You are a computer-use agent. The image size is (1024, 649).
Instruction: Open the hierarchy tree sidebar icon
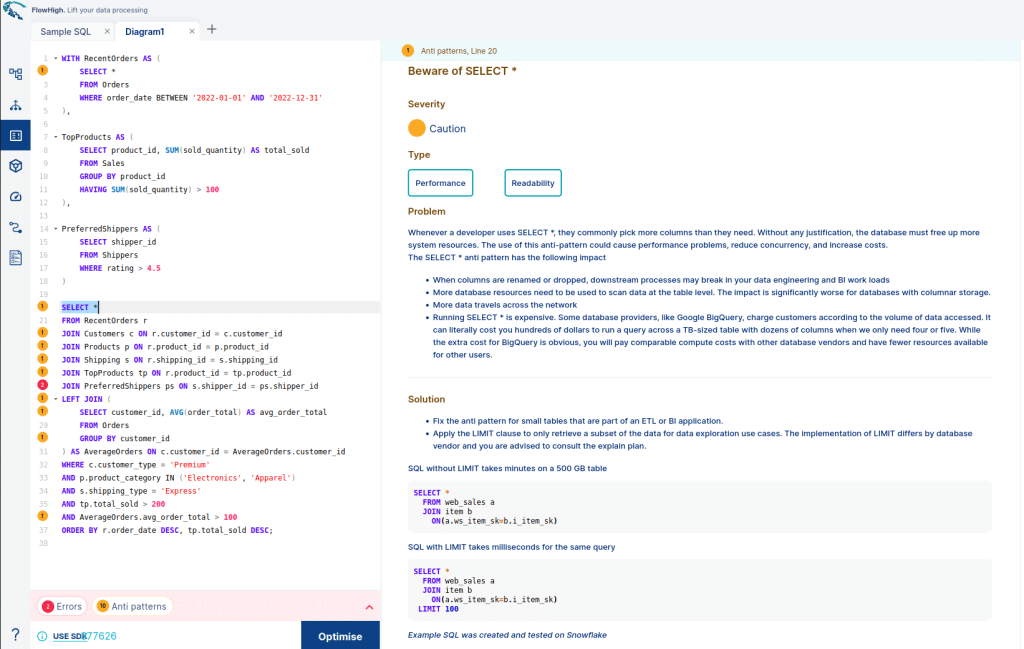coord(16,105)
